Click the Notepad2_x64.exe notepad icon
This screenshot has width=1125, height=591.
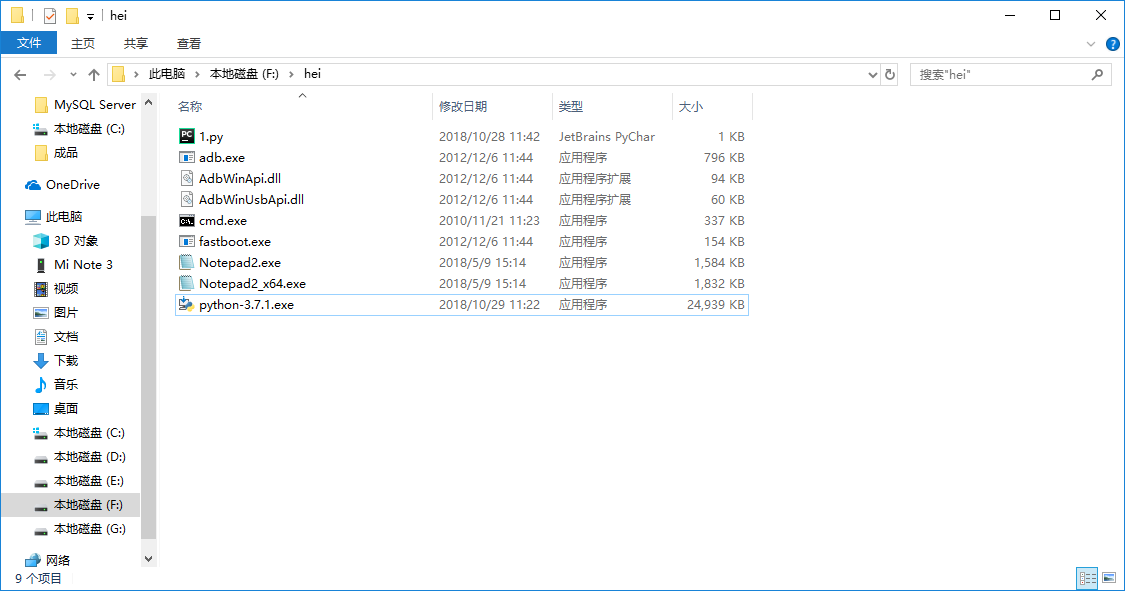click(187, 283)
